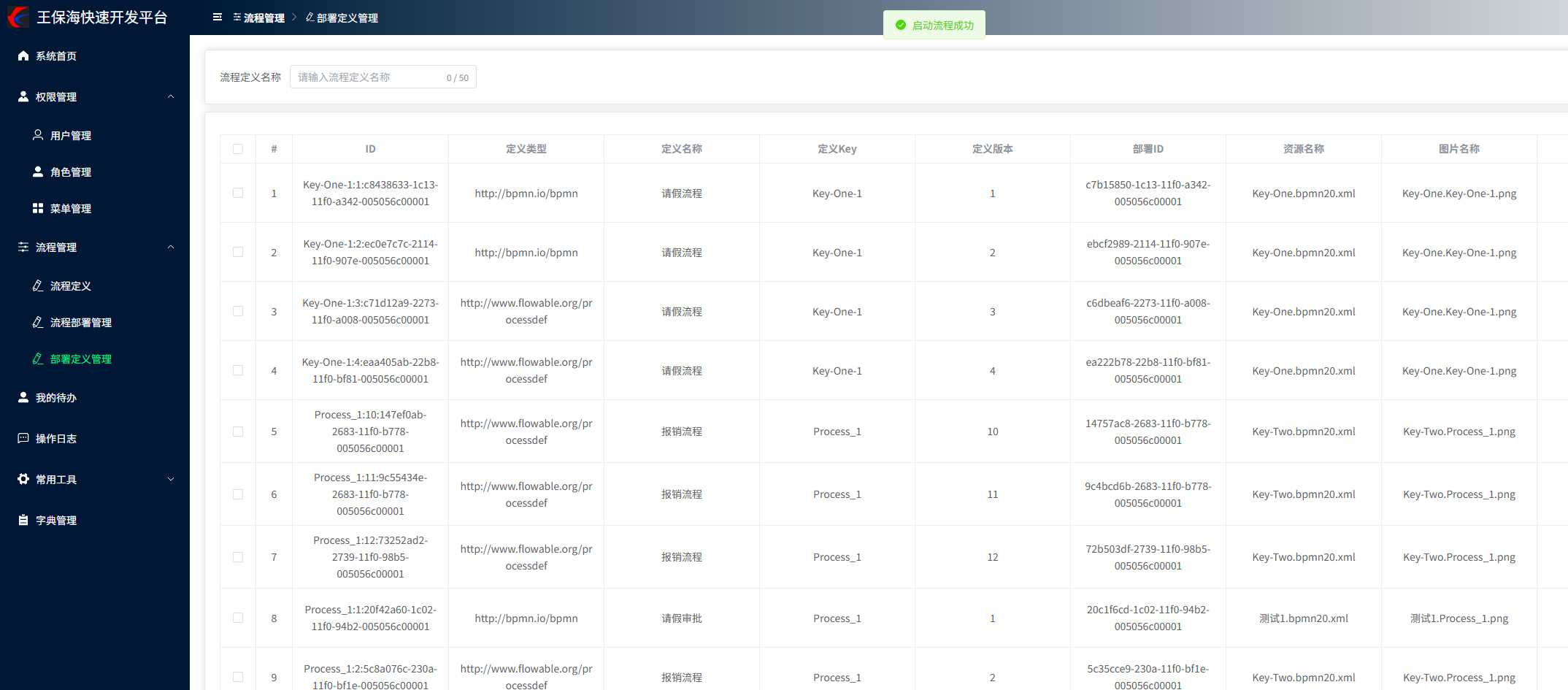Viewport: 1568px width, 690px height.
Task: Click the clipboard icon beside 字典管理
Action: (23, 520)
